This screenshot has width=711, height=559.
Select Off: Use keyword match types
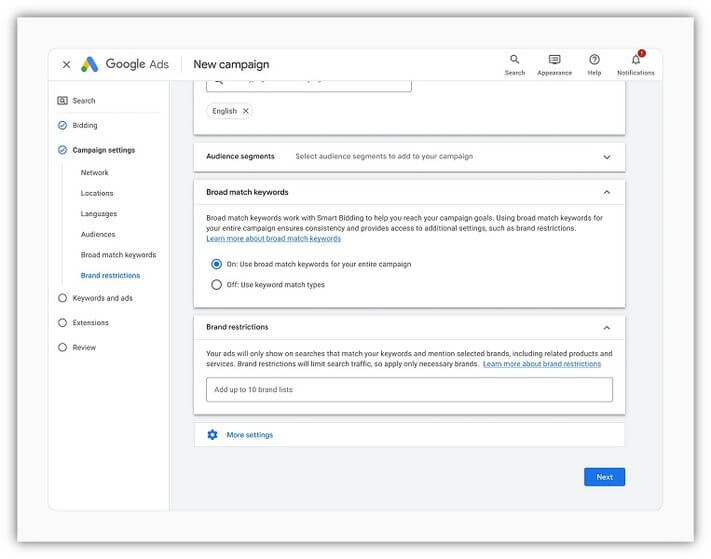[217, 285]
